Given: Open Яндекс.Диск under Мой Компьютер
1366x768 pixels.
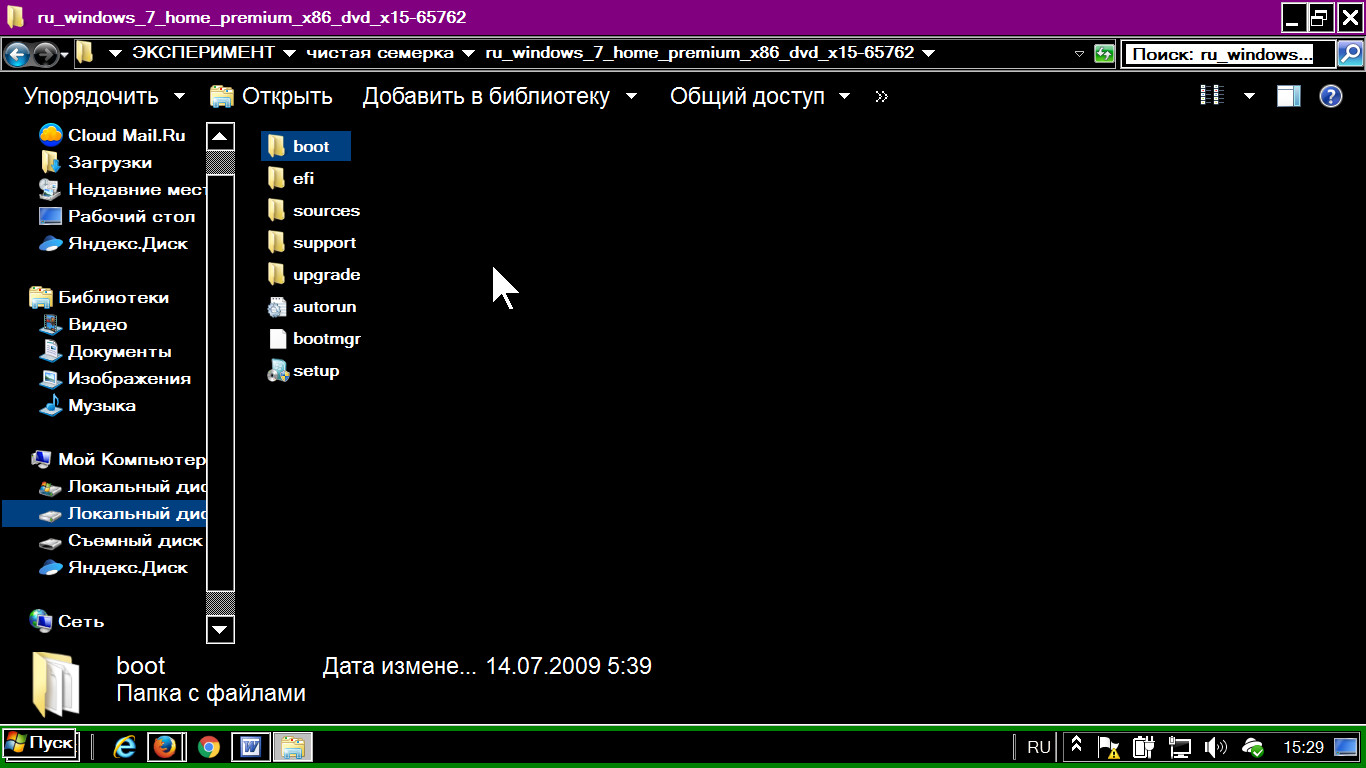Looking at the screenshot, I should 113,567.
